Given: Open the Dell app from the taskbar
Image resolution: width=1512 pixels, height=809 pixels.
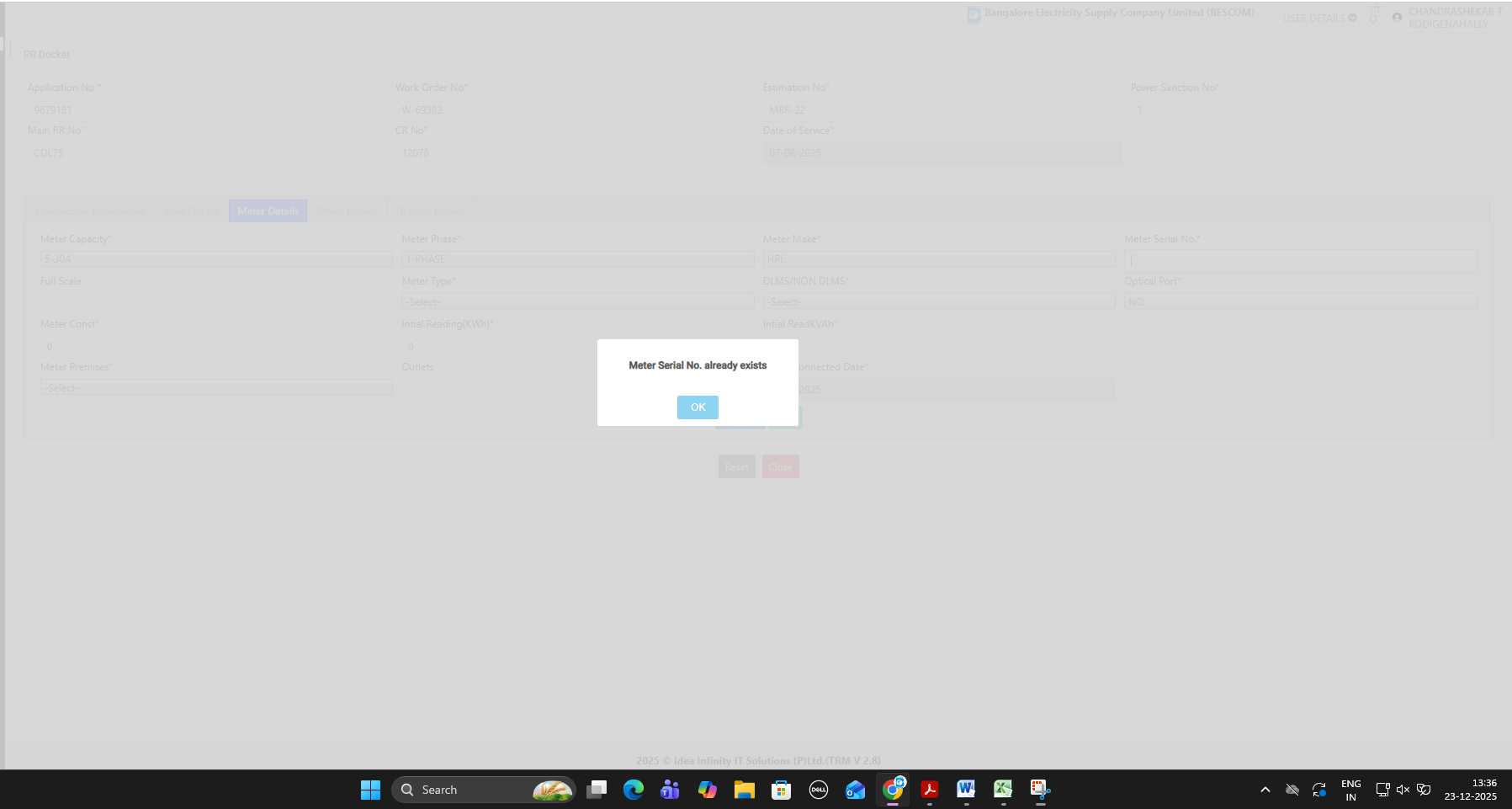Looking at the screenshot, I should tap(819, 790).
